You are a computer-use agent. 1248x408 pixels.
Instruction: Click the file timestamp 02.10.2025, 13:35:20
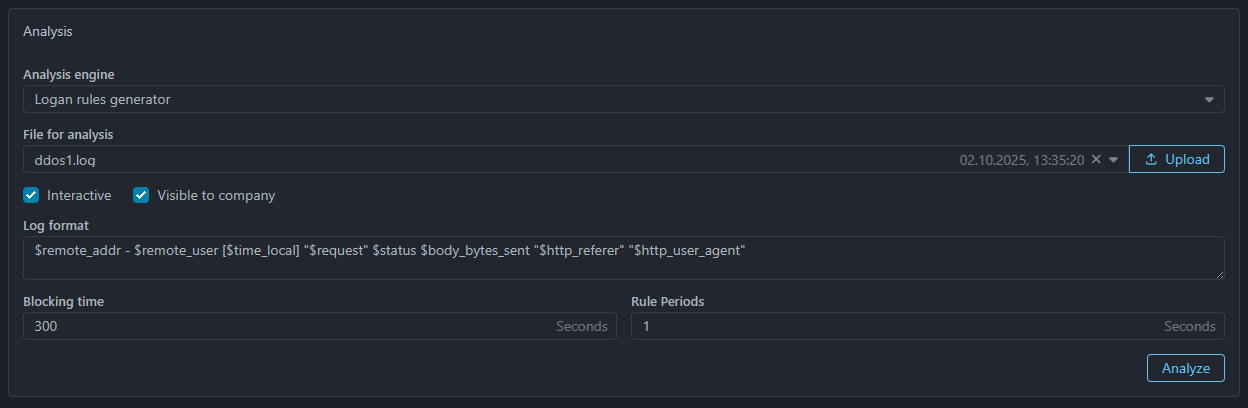(1022, 159)
